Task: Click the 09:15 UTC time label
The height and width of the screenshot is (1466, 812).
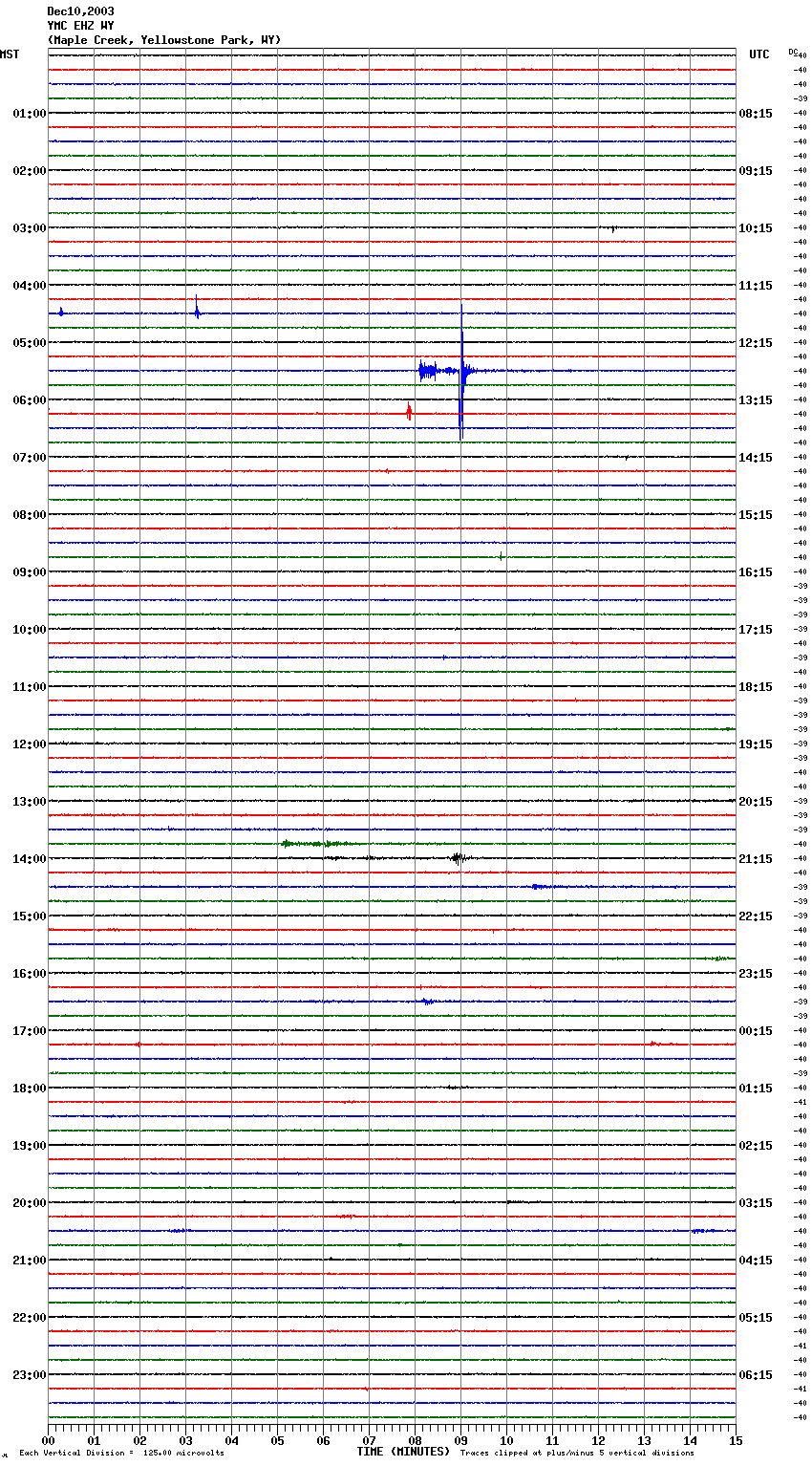Action: (x=756, y=171)
